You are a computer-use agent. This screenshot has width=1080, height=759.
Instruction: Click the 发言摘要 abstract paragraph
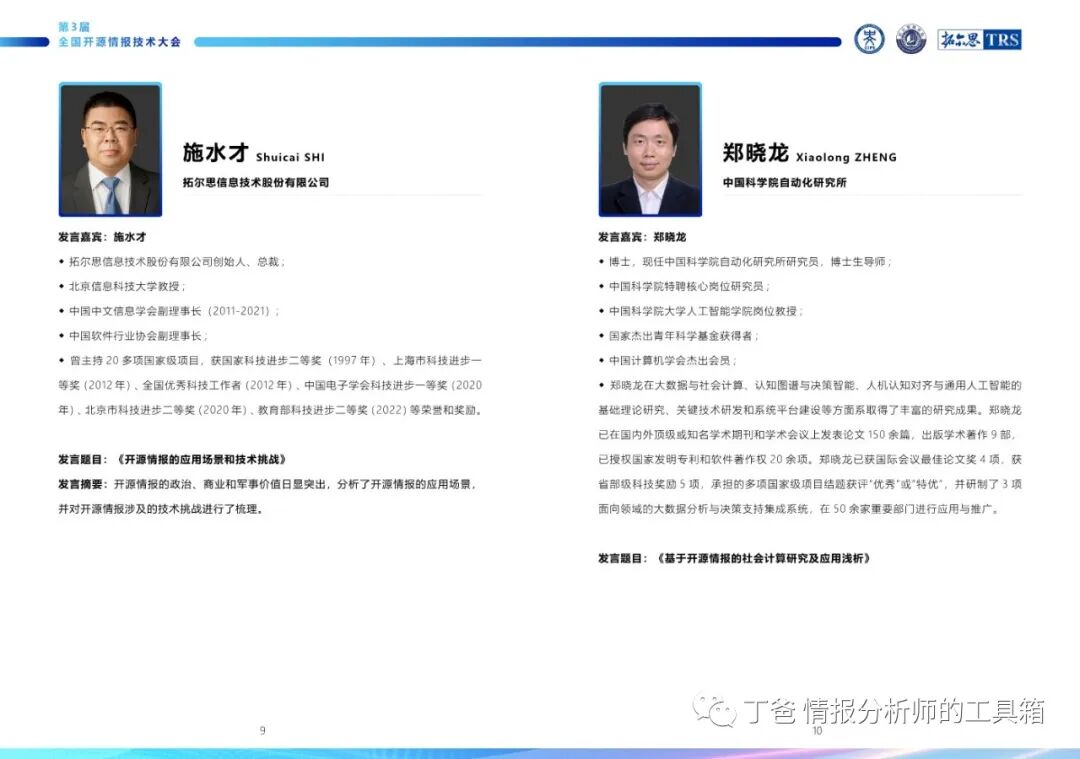267,497
